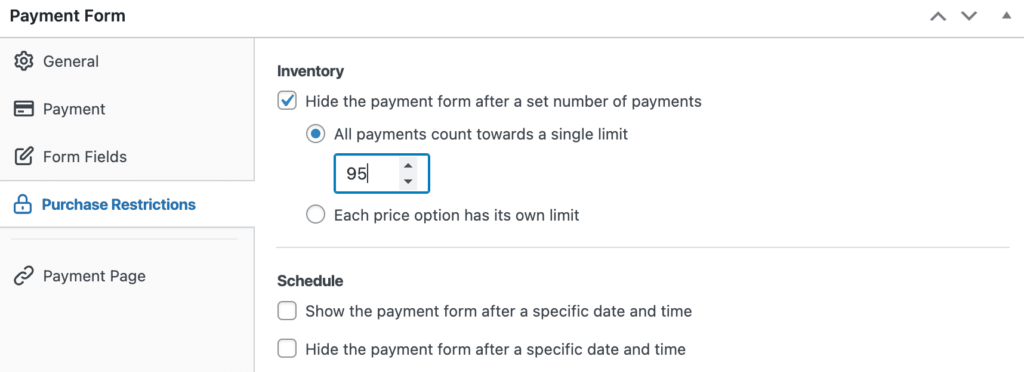Open the Payment tab label
The width and height of the screenshot is (1024, 372).
point(74,109)
